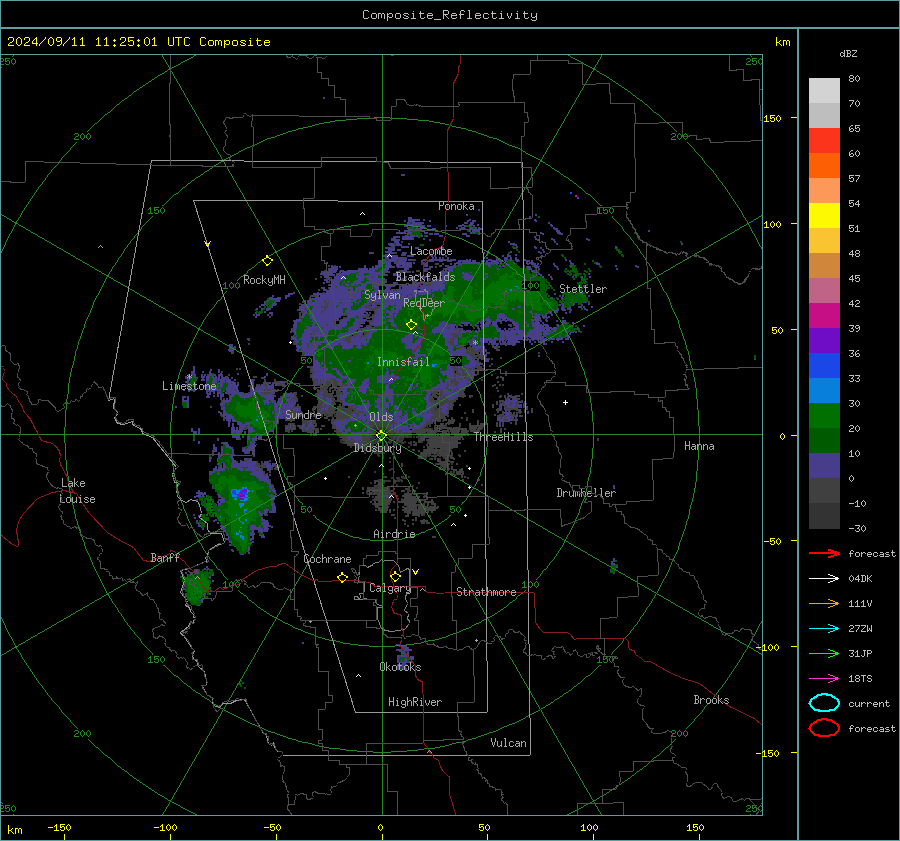The height and width of the screenshot is (841, 900).
Task: Click the Composite_Reflectivity title
Action: [x=449, y=15]
